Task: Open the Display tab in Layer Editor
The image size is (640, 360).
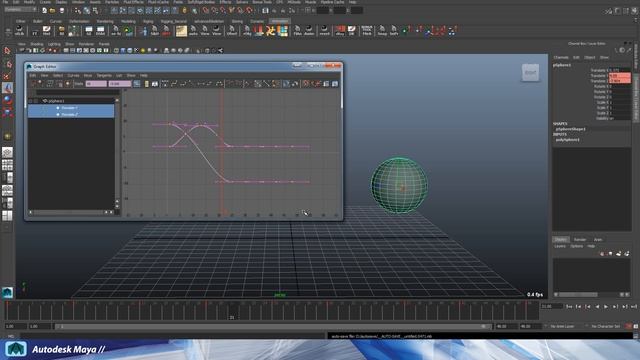Action: (x=561, y=240)
